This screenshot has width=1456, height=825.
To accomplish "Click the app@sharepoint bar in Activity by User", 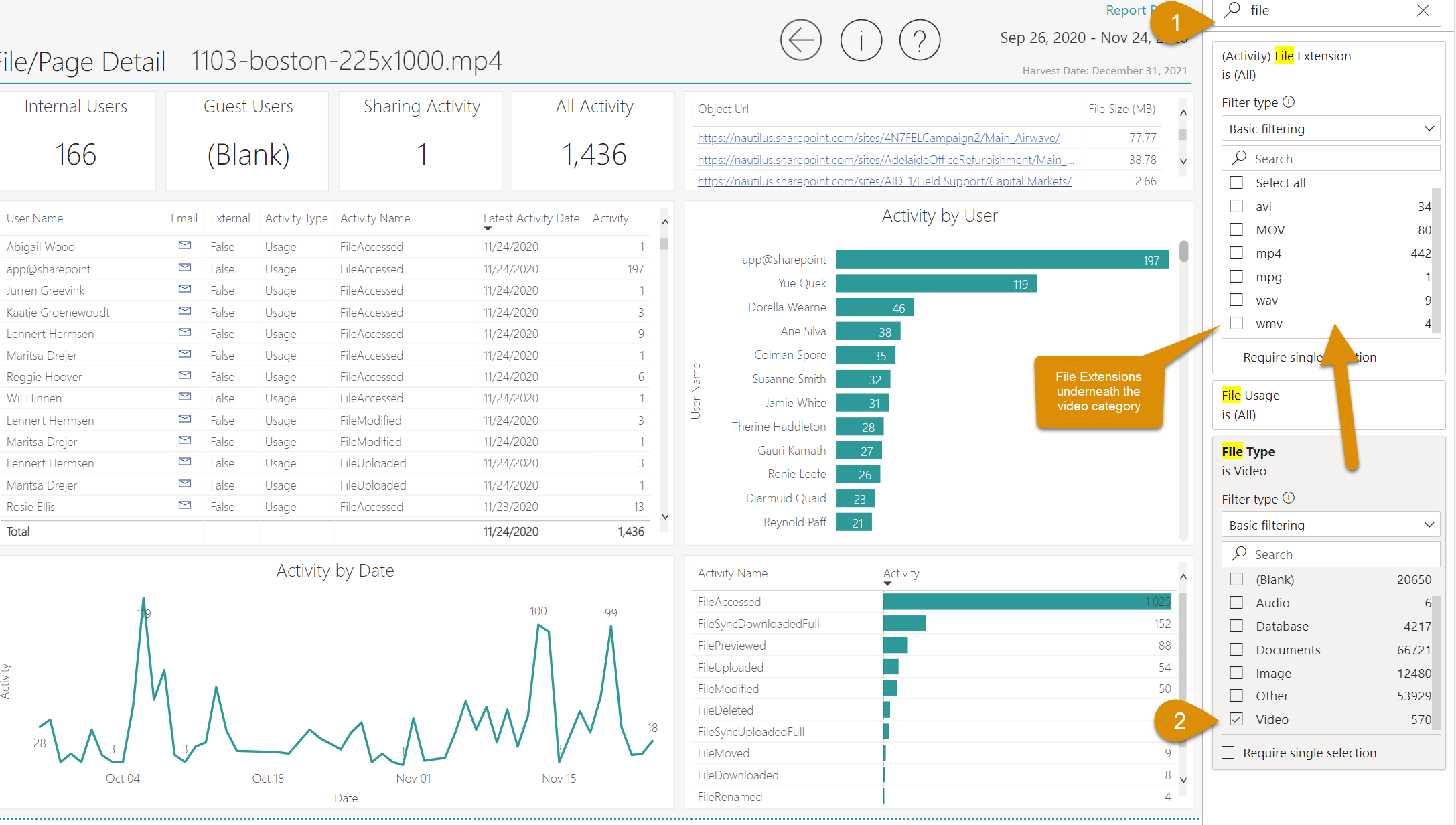I will (x=1002, y=260).
